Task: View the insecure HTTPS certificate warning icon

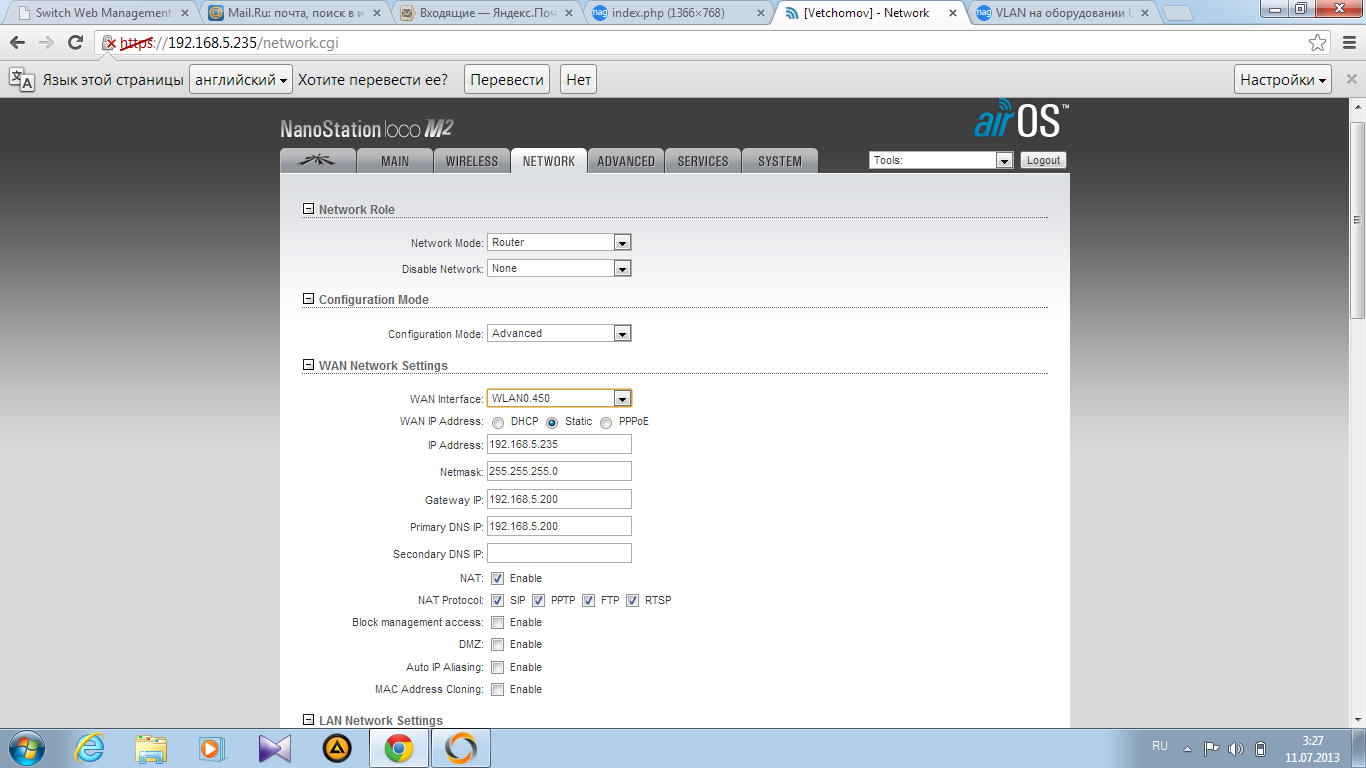Action: 110,43
